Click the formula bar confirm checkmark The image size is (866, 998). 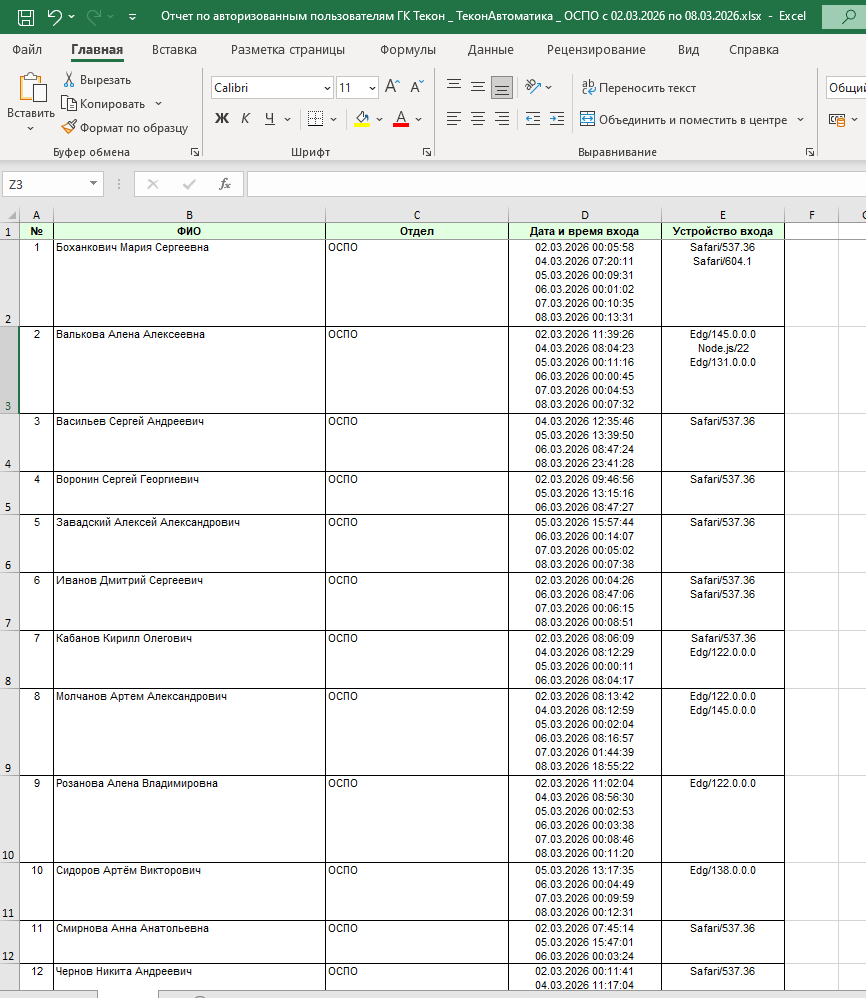(x=189, y=185)
